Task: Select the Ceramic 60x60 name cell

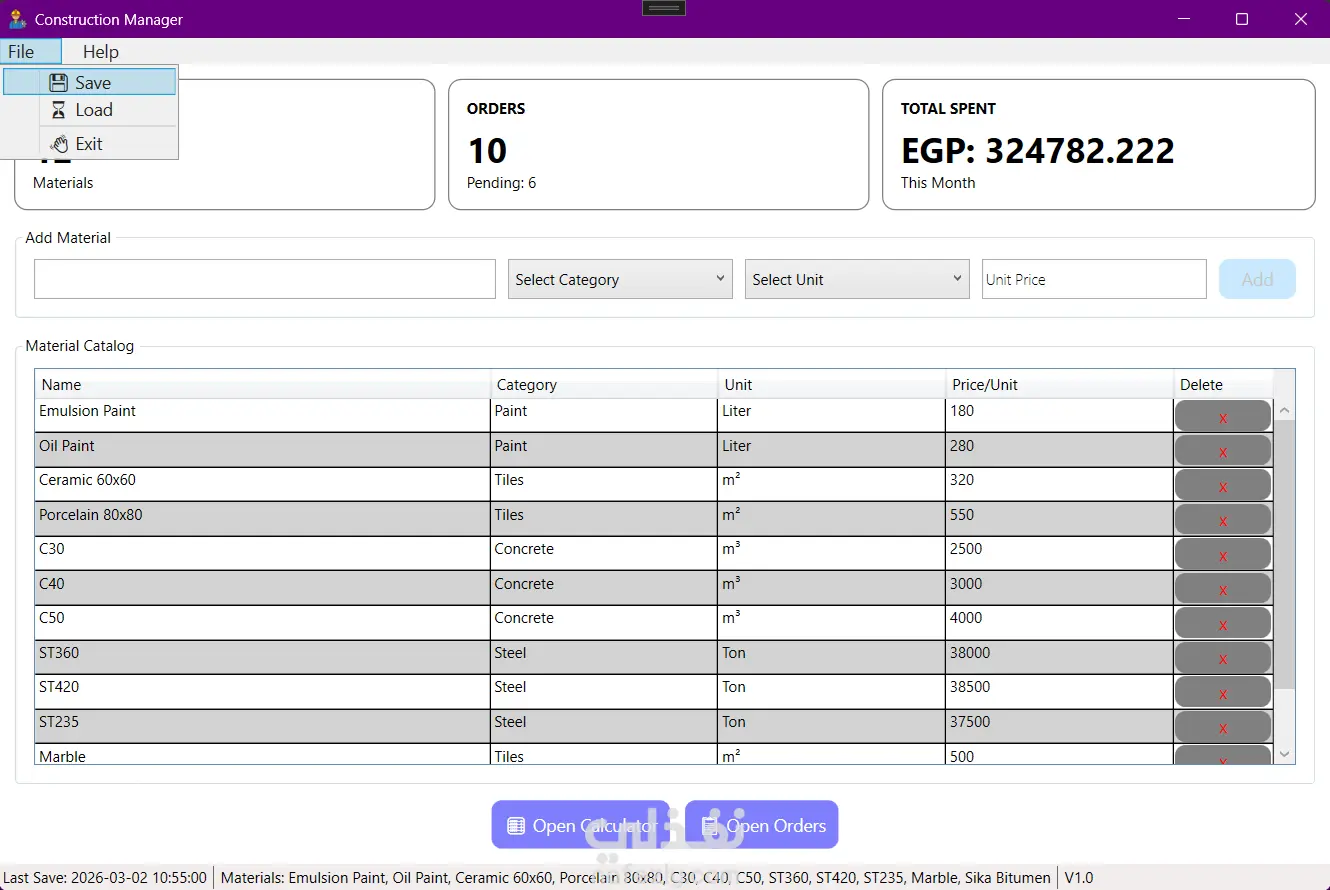Action: pos(263,484)
